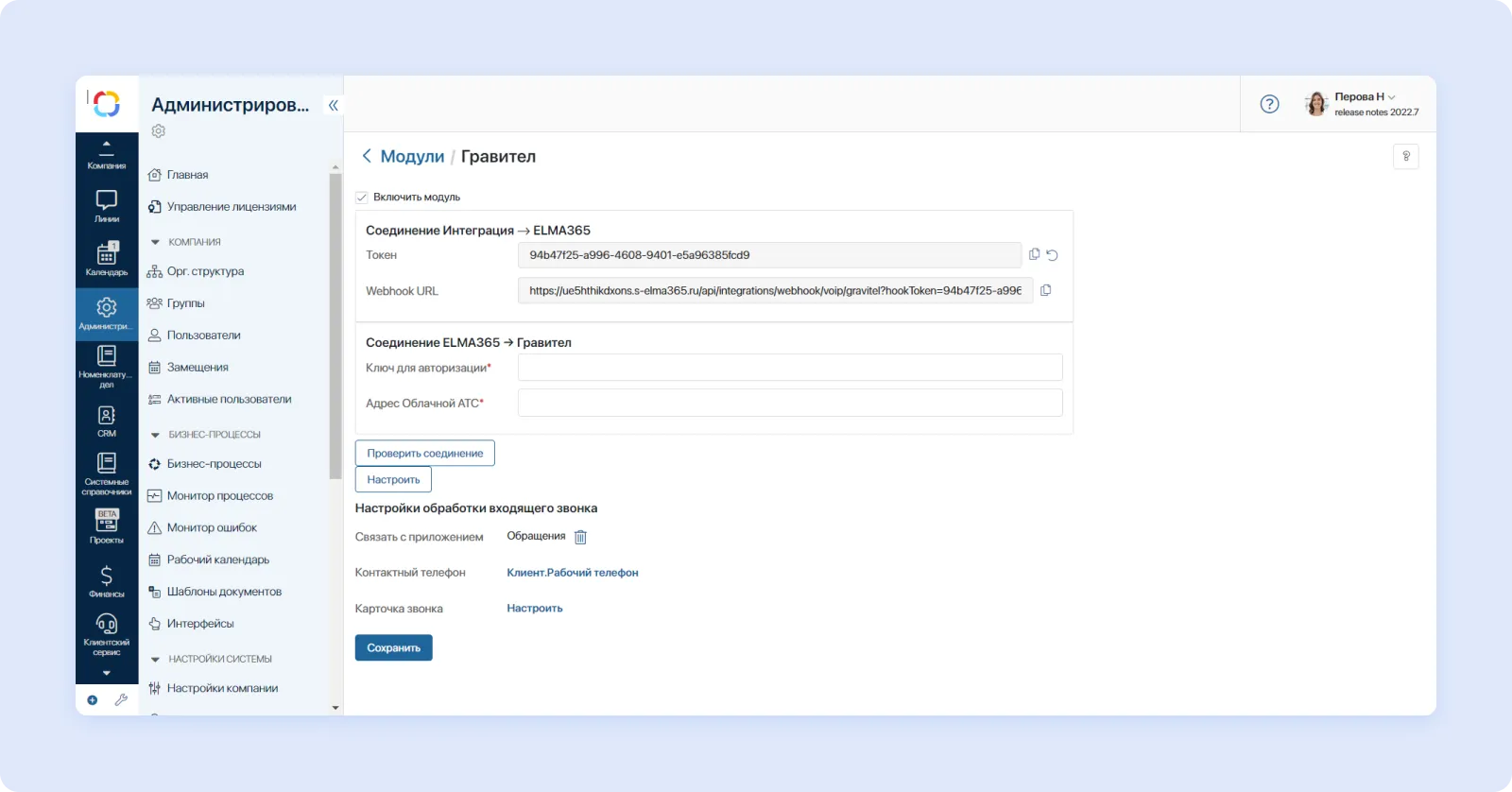This screenshot has height=792, width=1512.
Task: Click gear icon under Администрирование title
Action: [159, 131]
